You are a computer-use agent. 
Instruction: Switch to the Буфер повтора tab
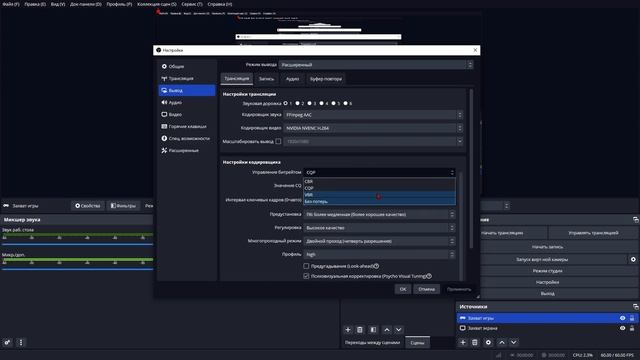326,79
